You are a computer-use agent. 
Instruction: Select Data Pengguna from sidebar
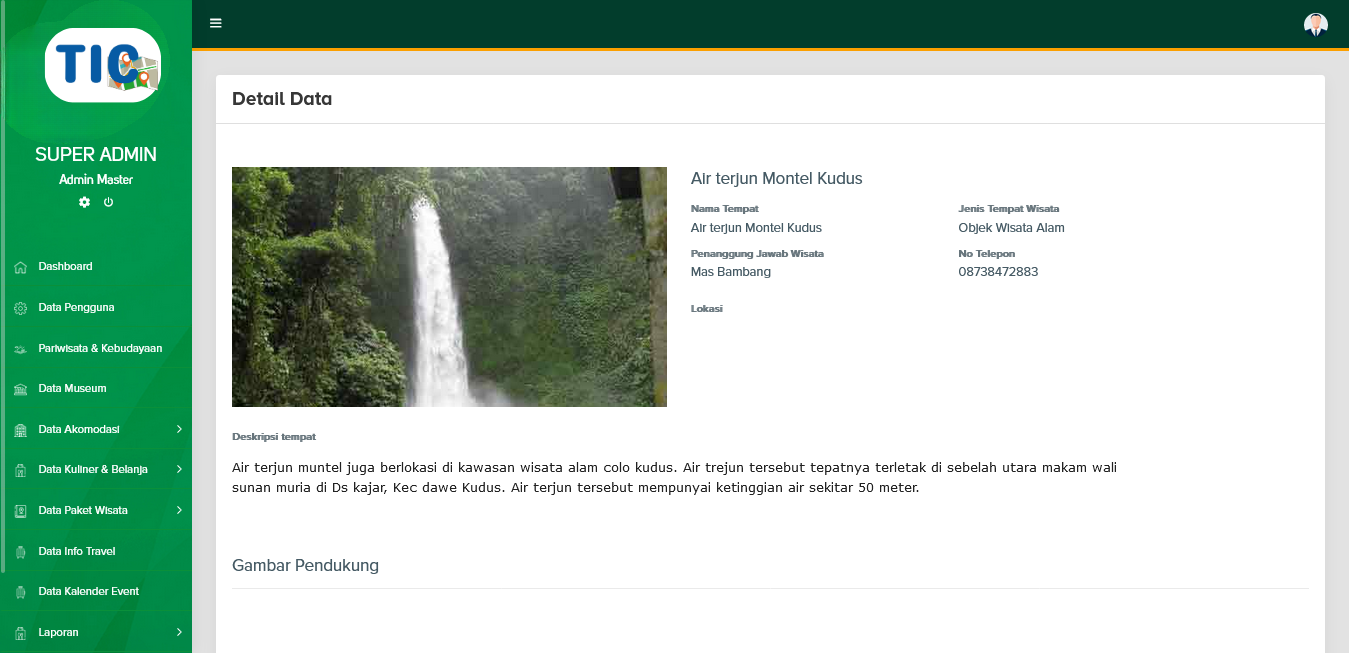click(76, 307)
